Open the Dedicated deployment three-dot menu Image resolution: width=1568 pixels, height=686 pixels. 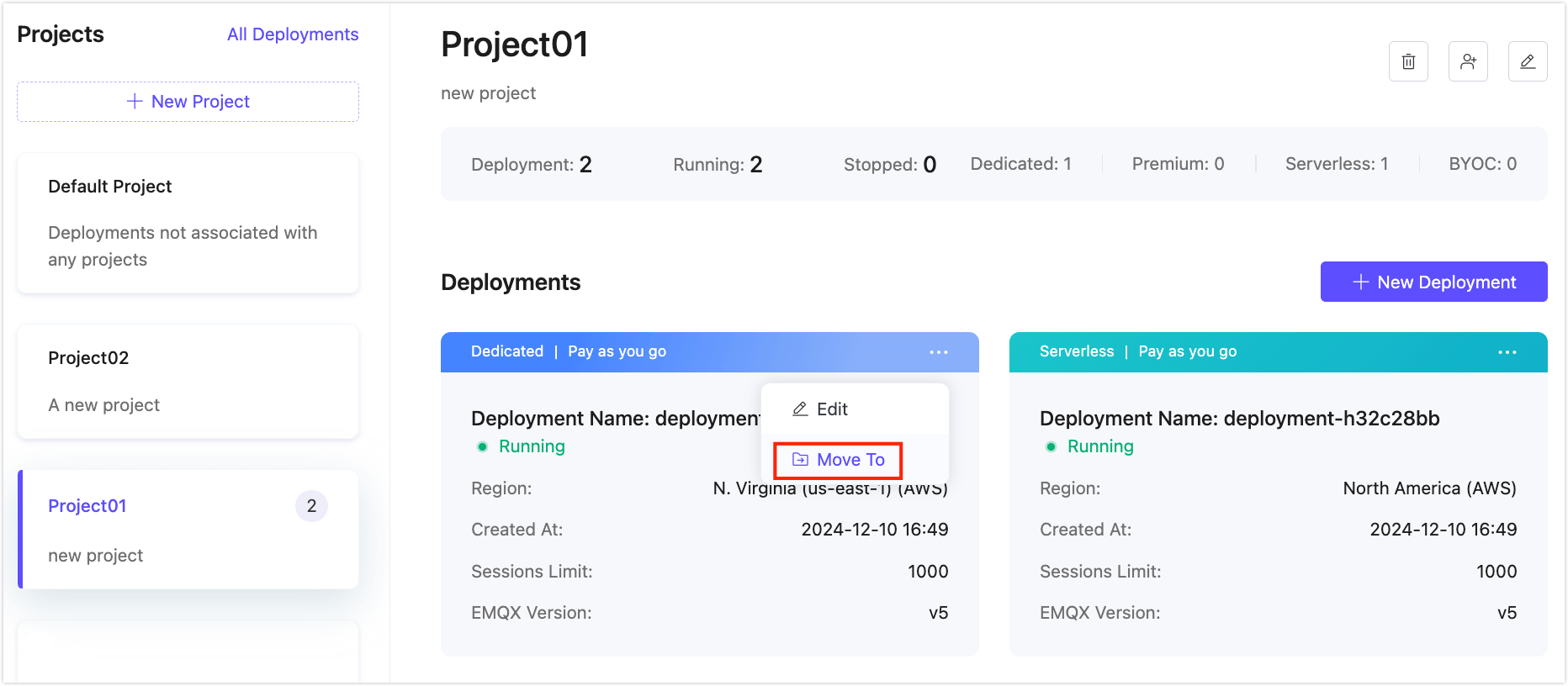coord(939,352)
